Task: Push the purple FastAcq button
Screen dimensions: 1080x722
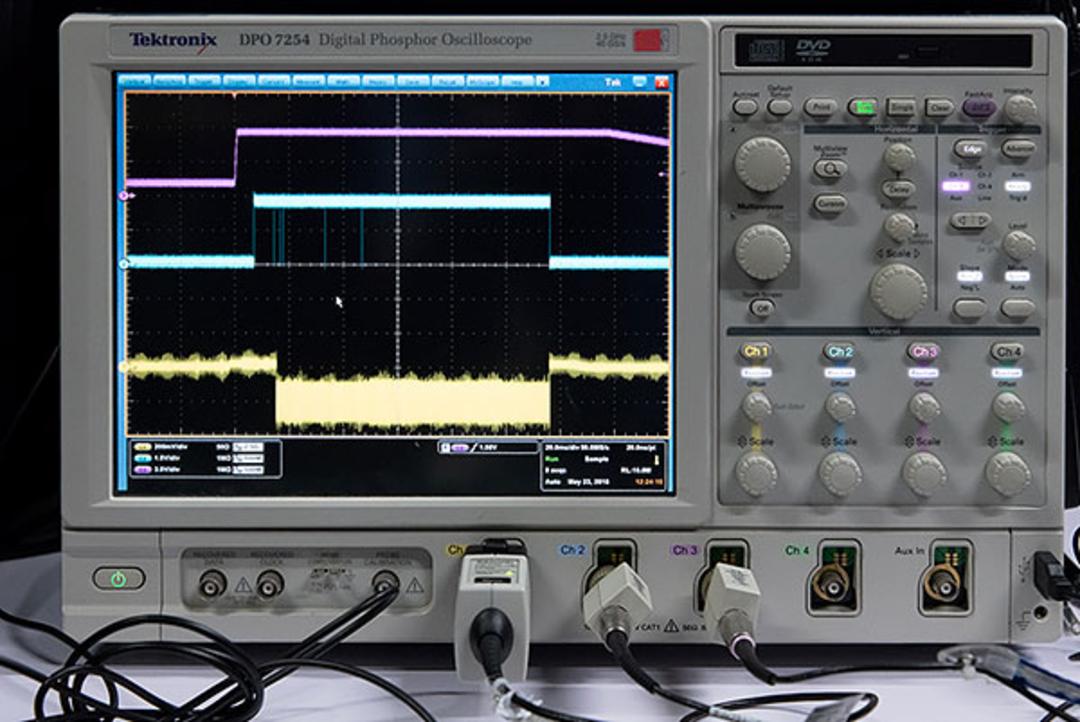Action: 979,108
